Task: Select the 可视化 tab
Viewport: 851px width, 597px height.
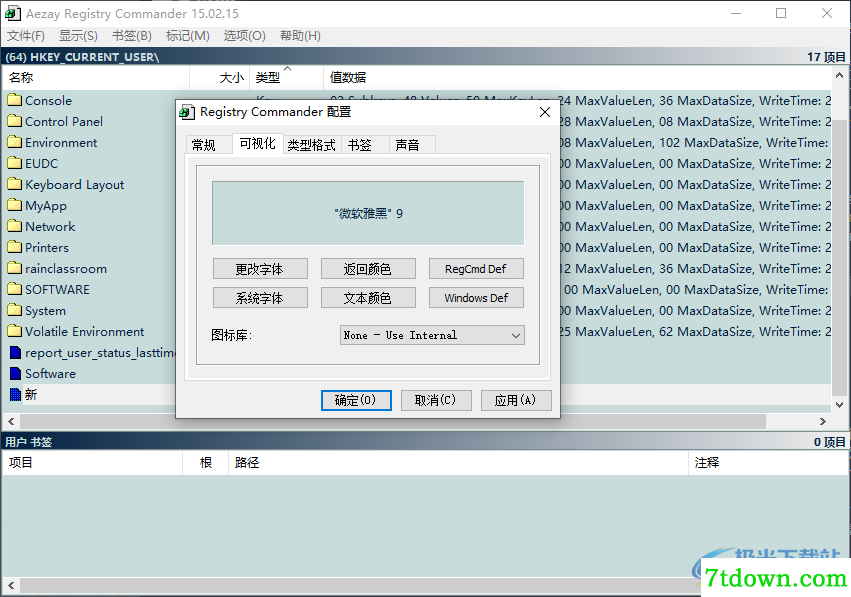Action: [257, 143]
